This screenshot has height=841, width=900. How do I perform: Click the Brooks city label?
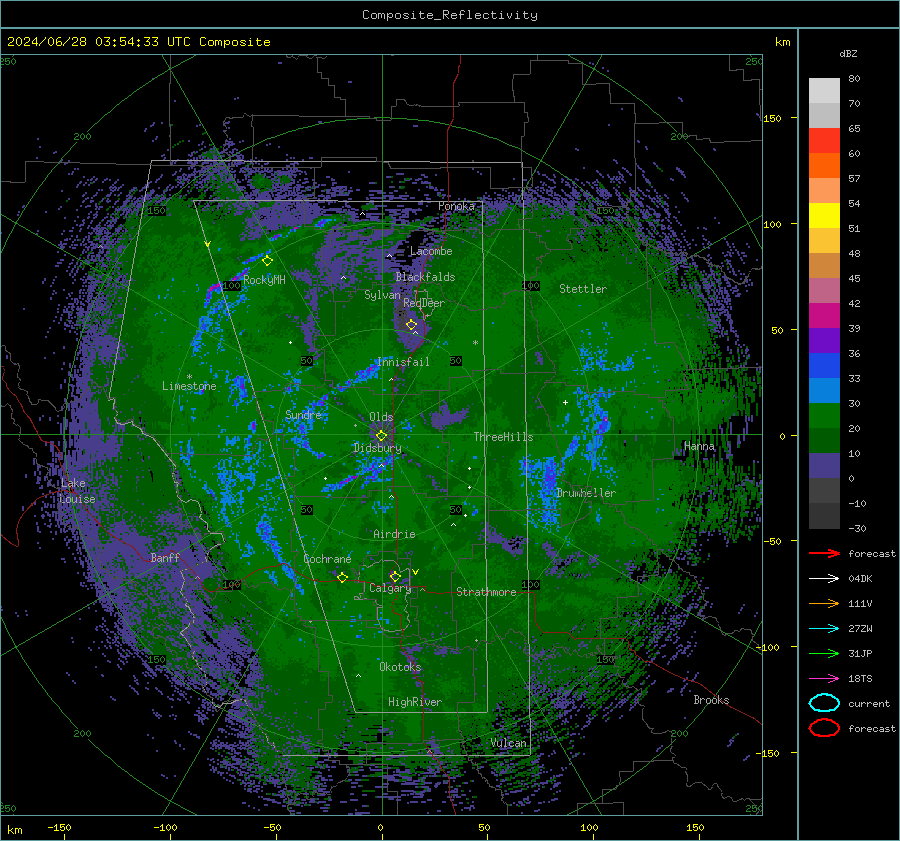point(711,700)
